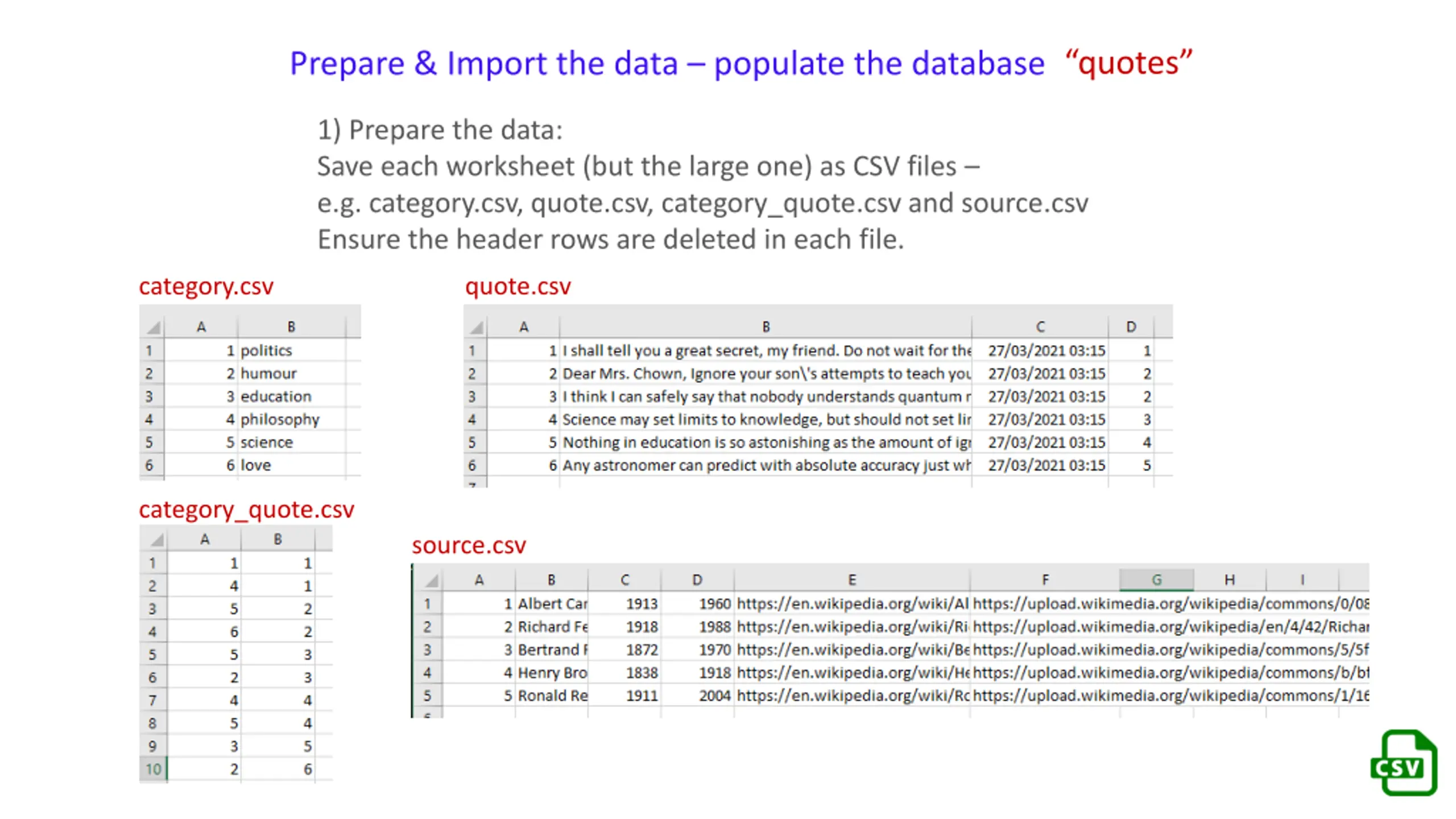Click the 'category_quote.csv' red heading
This screenshot has height=819, width=1456.
[246, 510]
